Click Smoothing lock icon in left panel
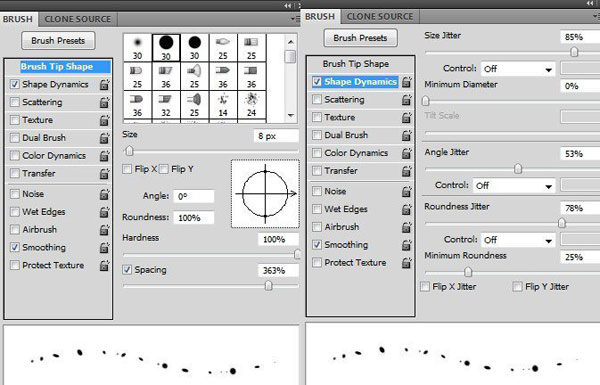The height and width of the screenshot is (385, 600). [104, 248]
